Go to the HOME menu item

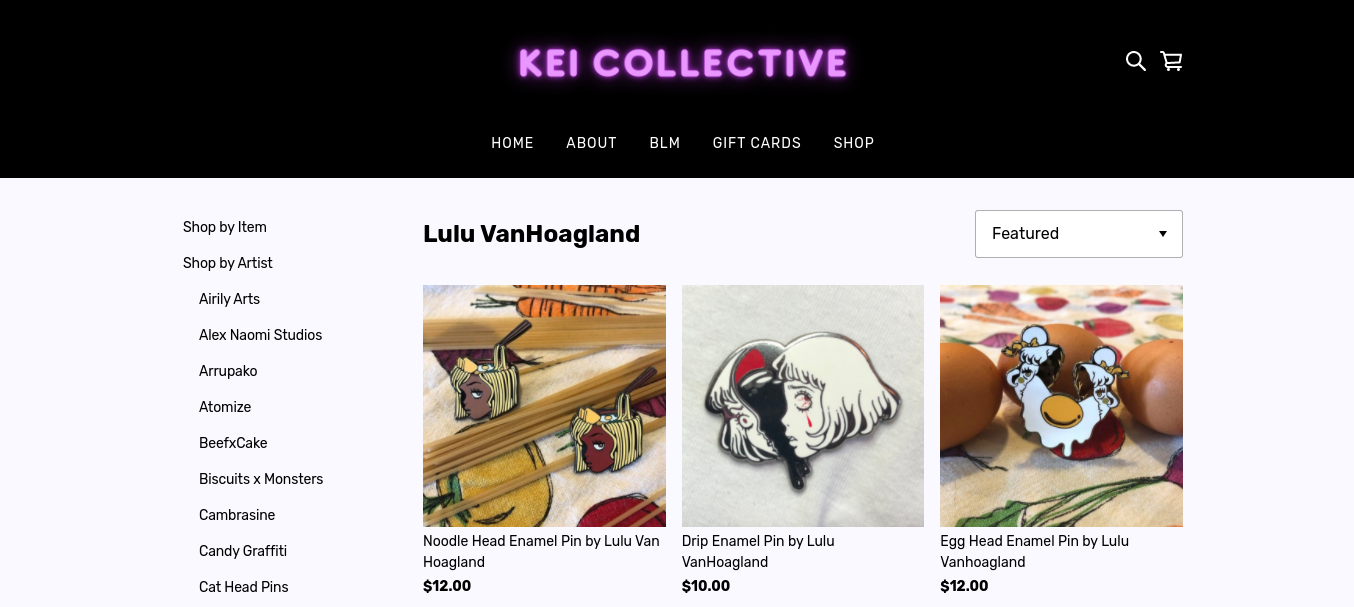point(512,143)
